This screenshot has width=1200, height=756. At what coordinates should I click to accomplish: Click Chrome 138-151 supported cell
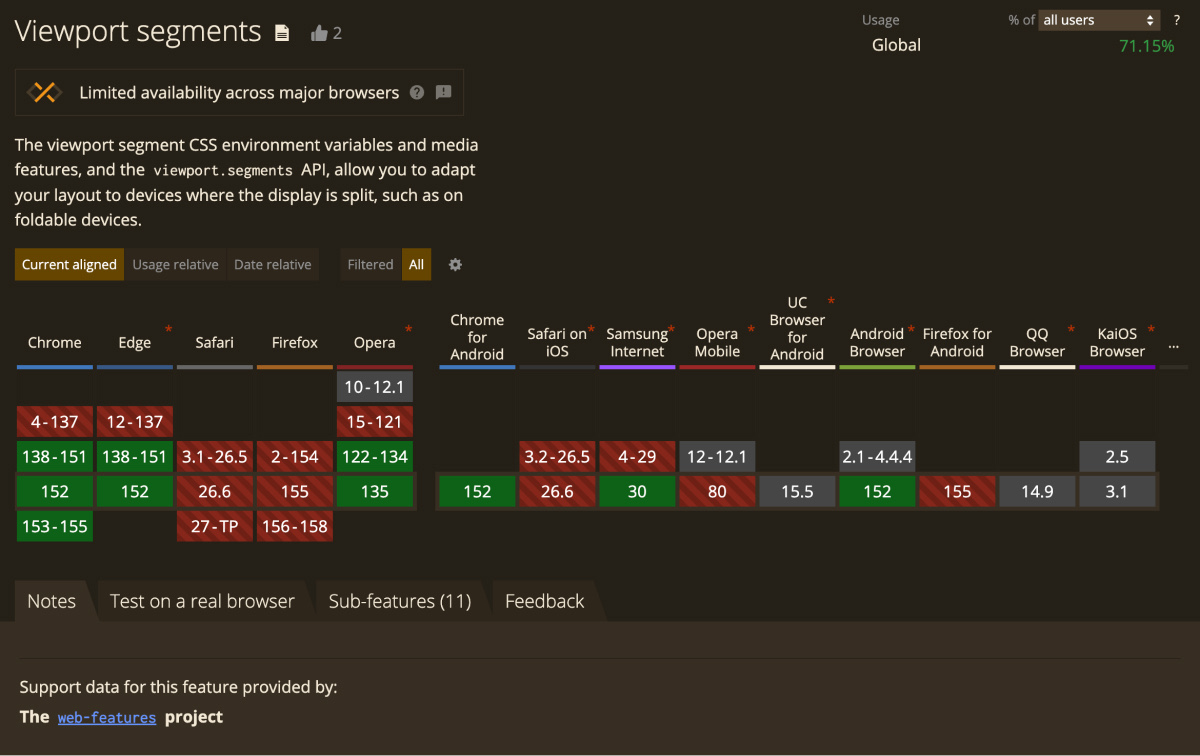click(x=55, y=457)
